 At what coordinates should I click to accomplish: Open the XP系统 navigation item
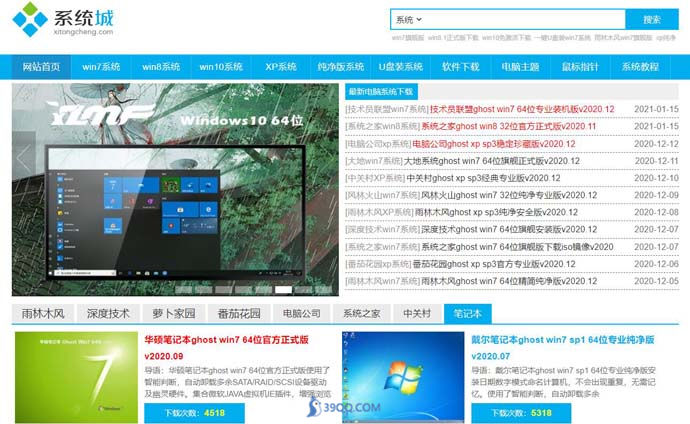[x=280, y=67]
